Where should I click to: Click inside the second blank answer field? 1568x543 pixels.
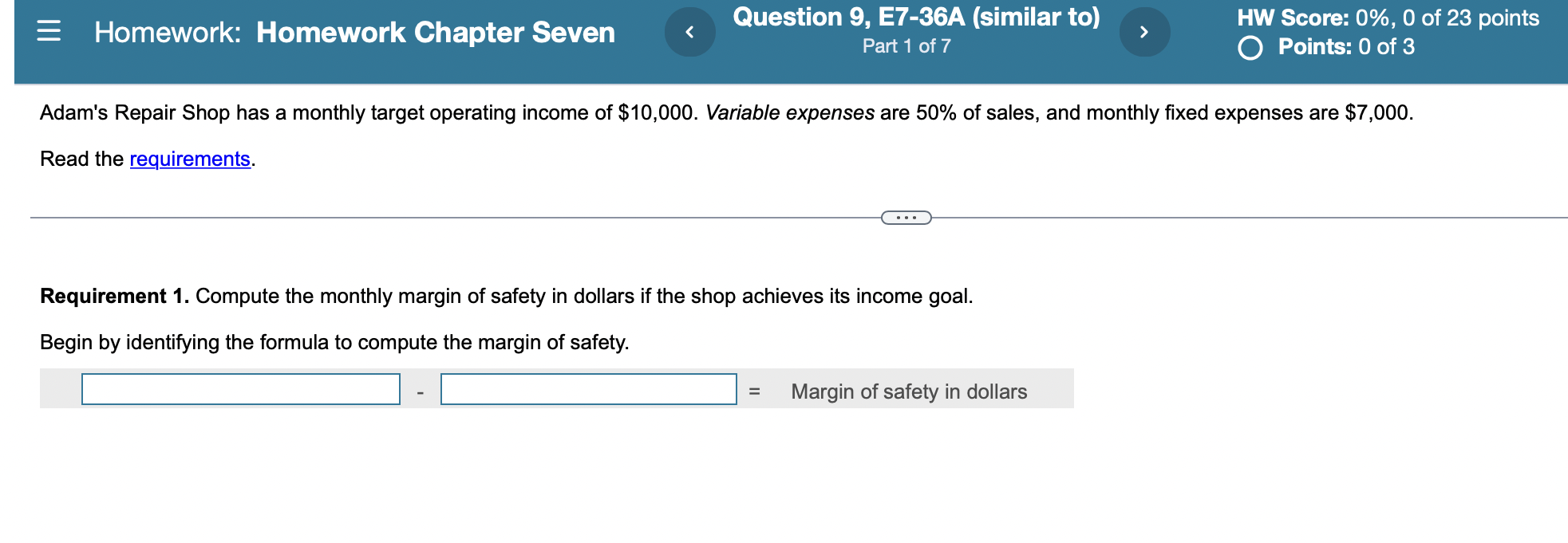point(587,391)
